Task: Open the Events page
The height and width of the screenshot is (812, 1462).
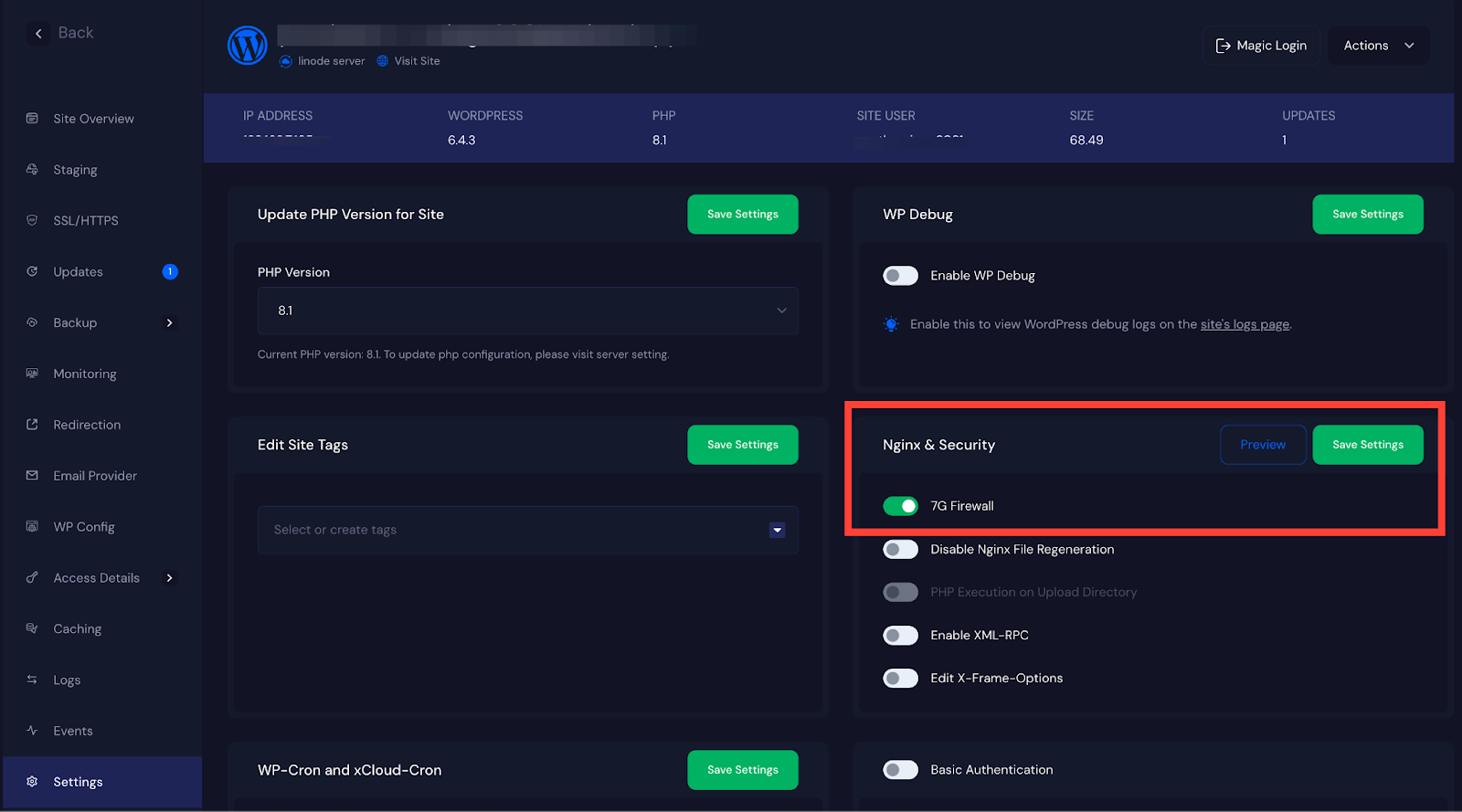Action: [x=73, y=731]
